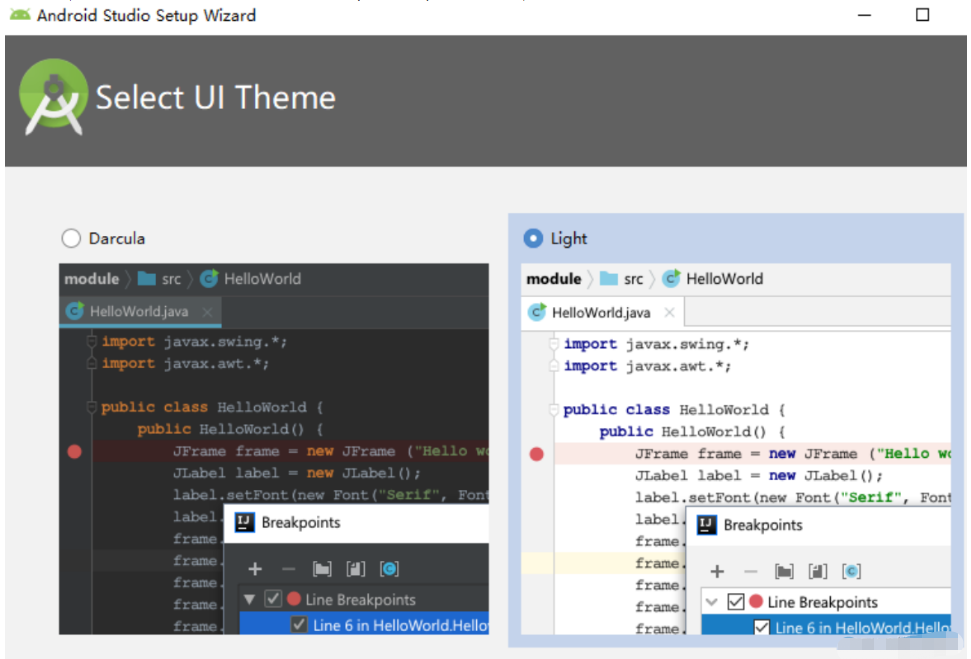Click the src folder icon in Light breadcrumb
Screen dimensions: 971x659
[608, 279]
